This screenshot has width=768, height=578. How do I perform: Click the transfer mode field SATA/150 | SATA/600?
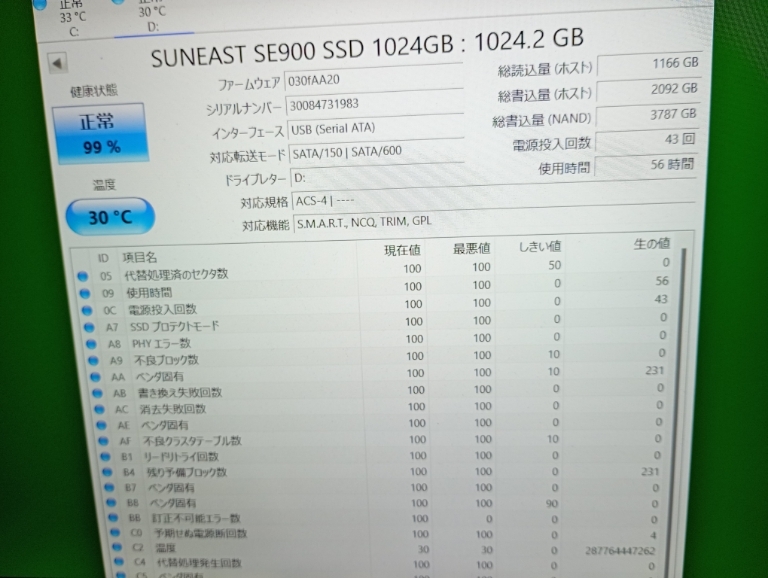(x=377, y=152)
